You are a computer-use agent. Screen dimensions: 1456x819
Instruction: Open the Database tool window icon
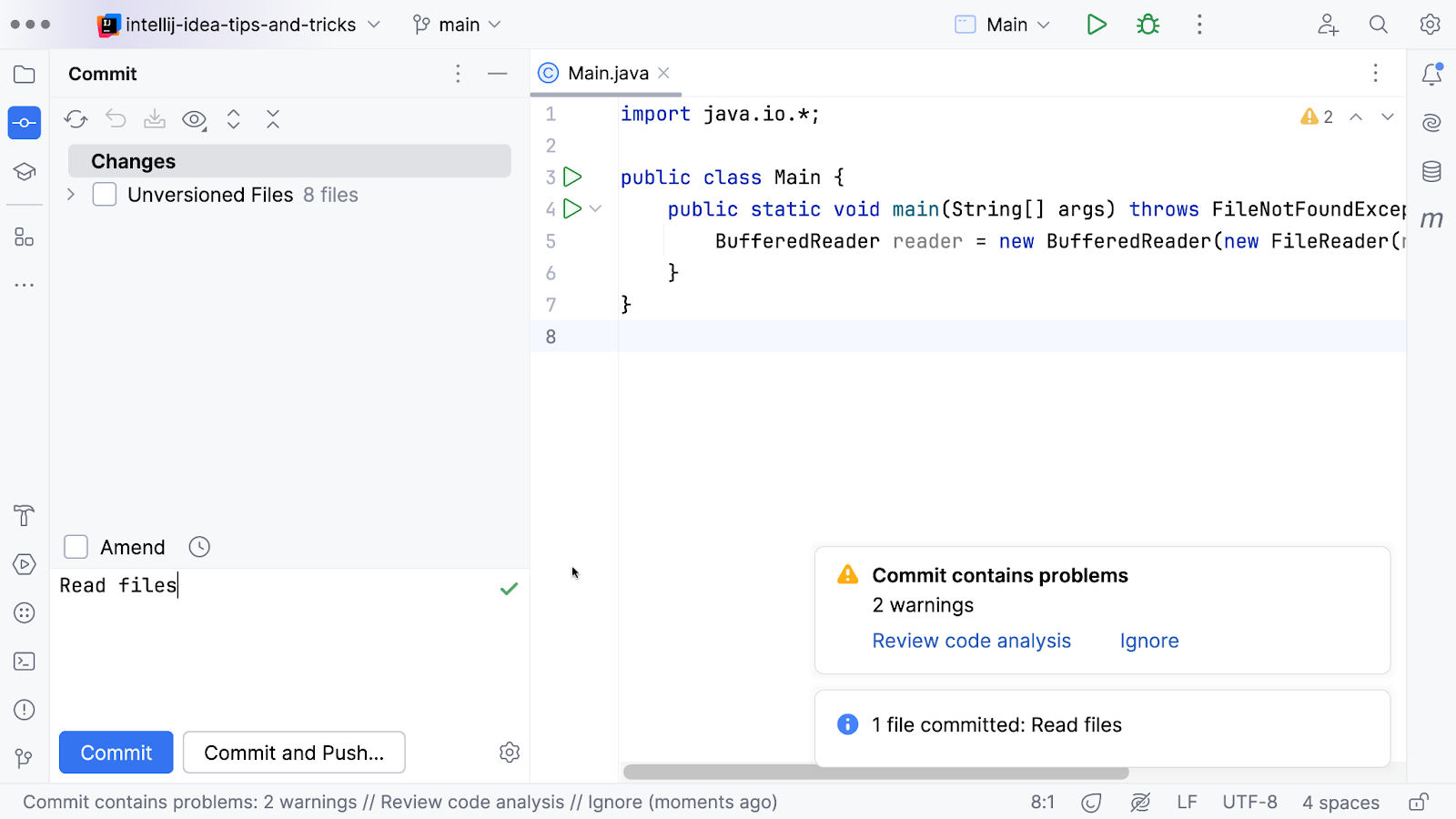tap(1431, 171)
